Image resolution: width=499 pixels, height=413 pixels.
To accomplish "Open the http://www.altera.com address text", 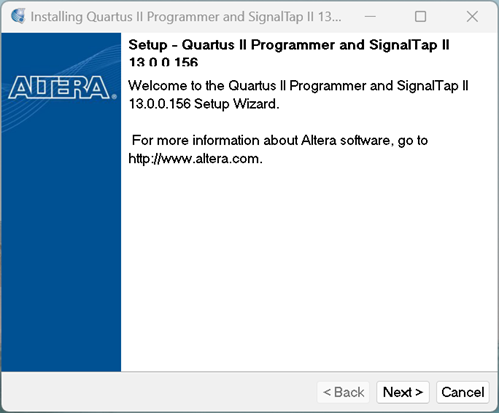I will 195,159.
